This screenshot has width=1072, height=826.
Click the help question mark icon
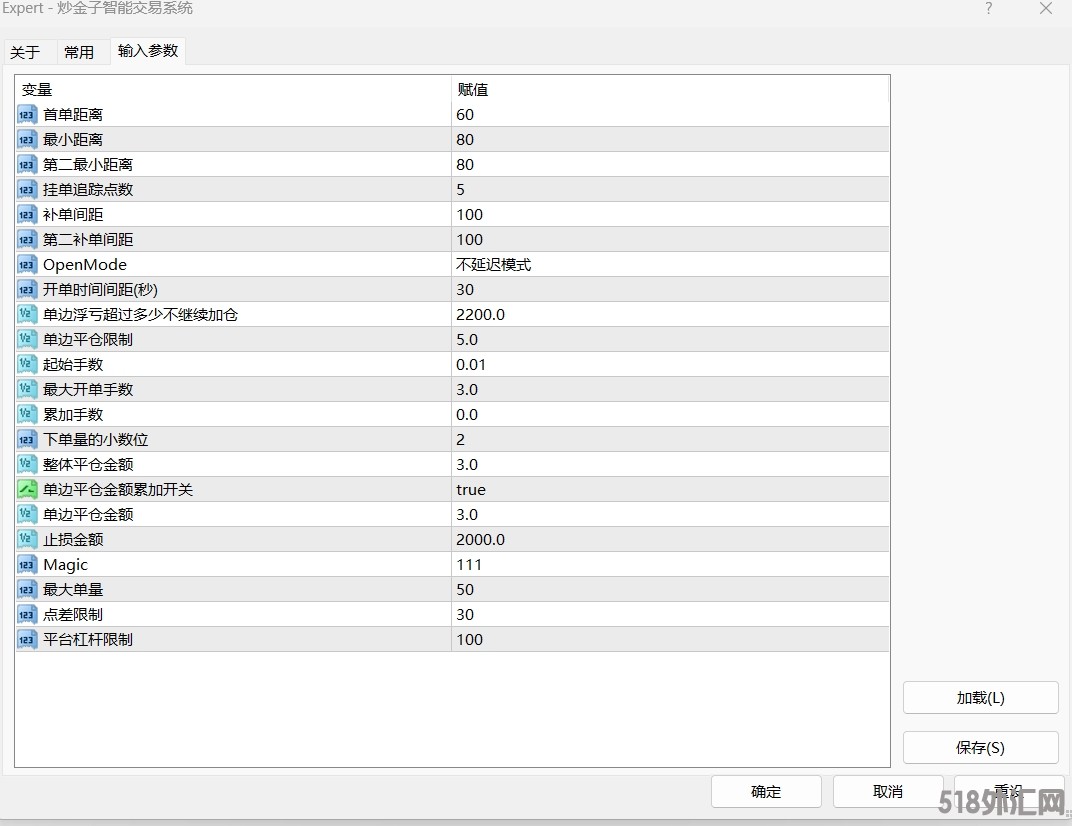(x=989, y=8)
